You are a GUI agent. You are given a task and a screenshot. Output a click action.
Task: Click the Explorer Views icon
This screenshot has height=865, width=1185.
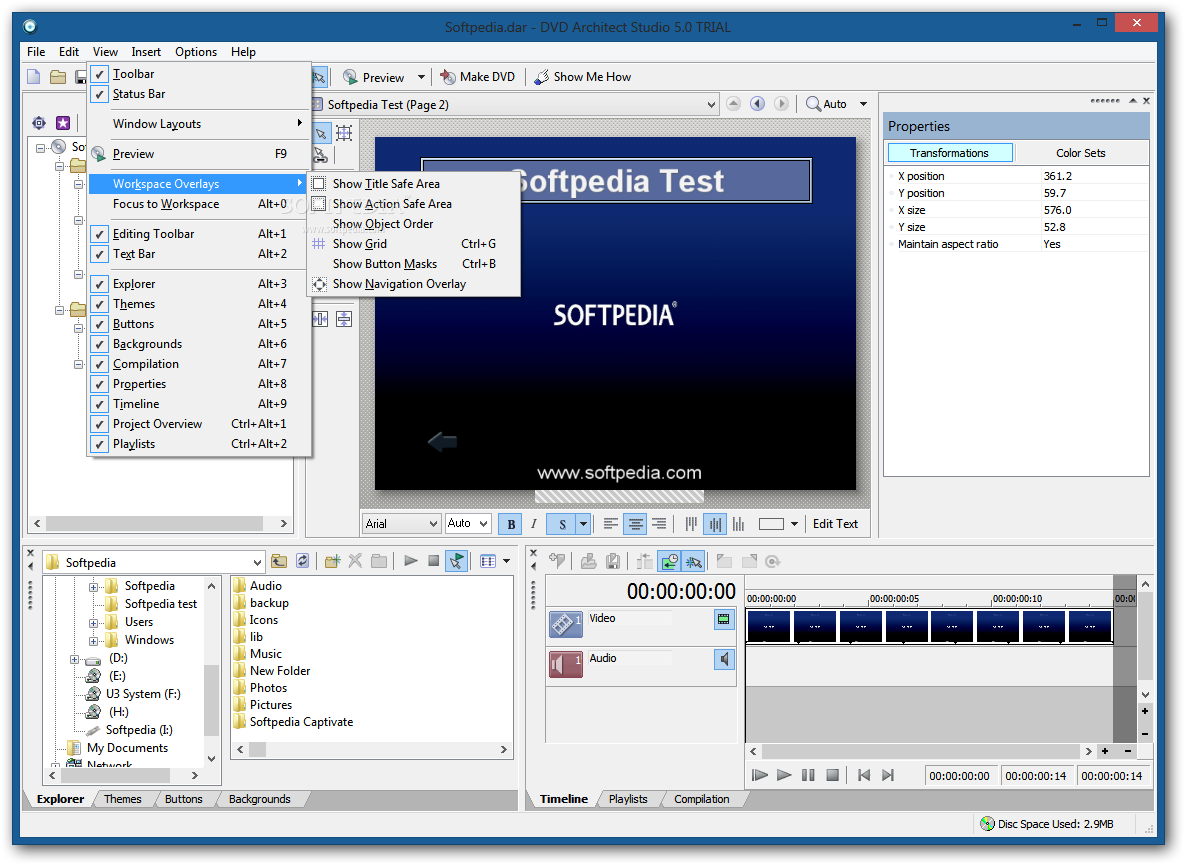tap(487, 561)
